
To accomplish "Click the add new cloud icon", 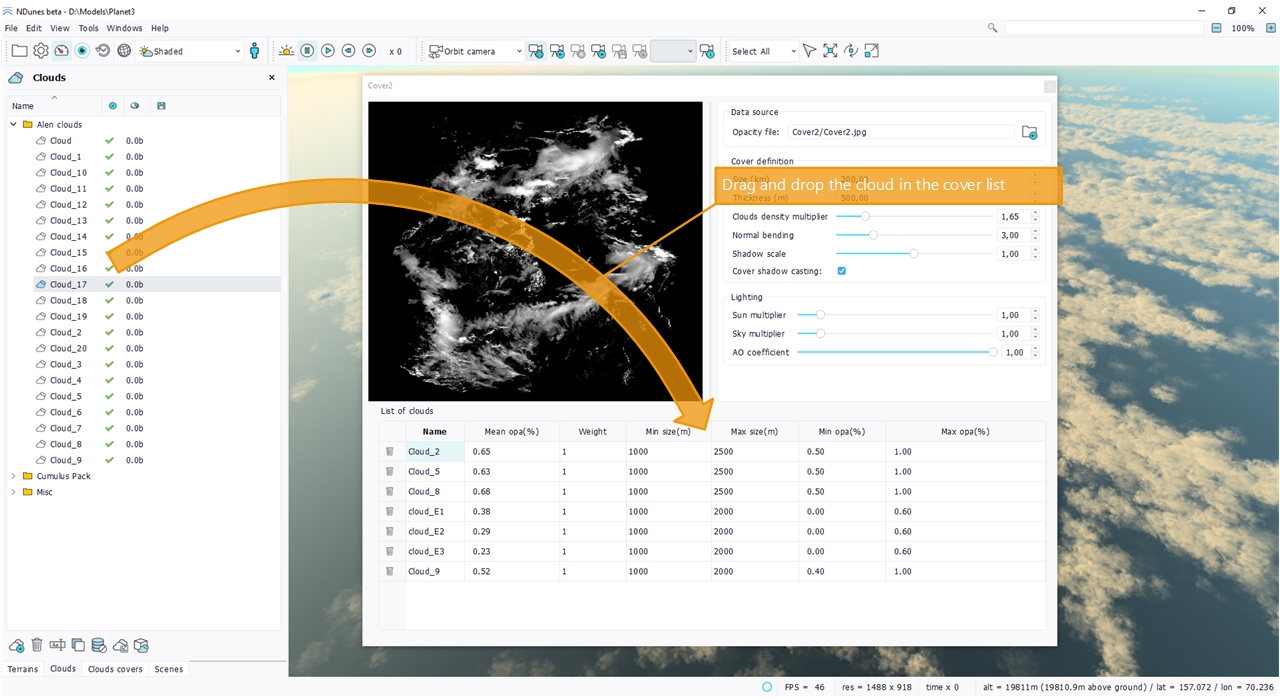I will point(16,646).
